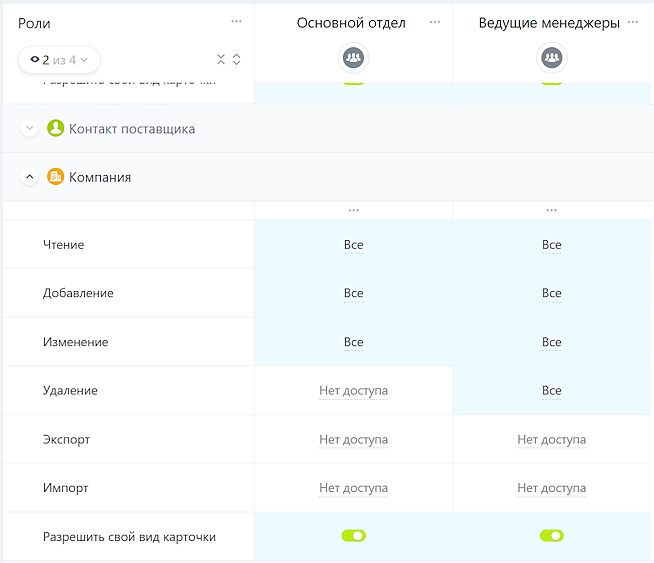This screenshot has height=563, width=654.
Task: Click the Чтение row label
Action: coord(63,245)
